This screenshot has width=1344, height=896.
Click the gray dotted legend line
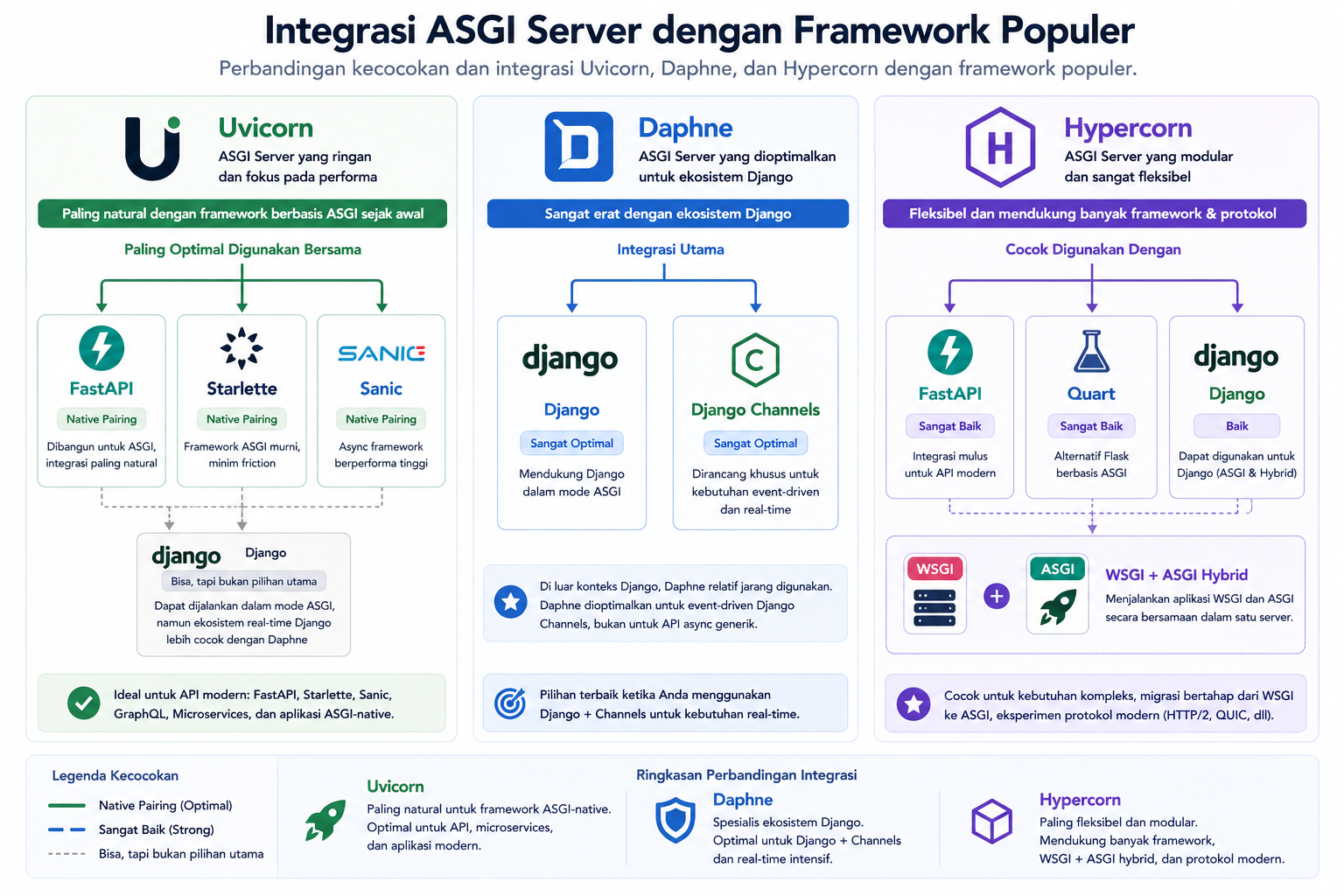tap(66, 854)
